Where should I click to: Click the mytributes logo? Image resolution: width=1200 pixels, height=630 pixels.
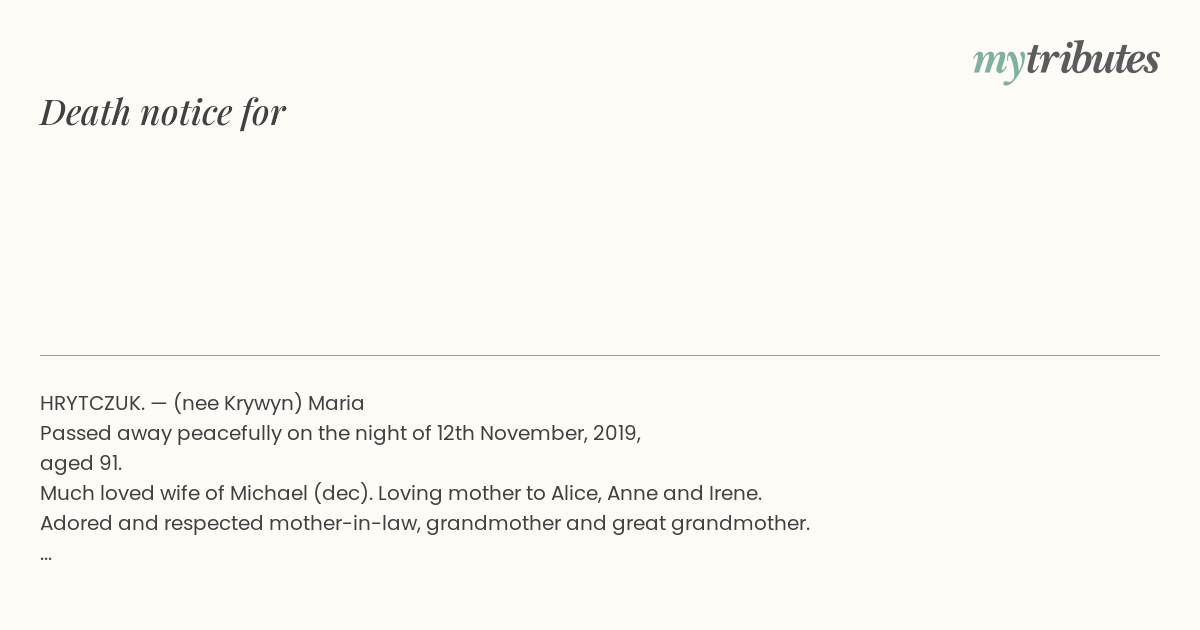(1065, 61)
